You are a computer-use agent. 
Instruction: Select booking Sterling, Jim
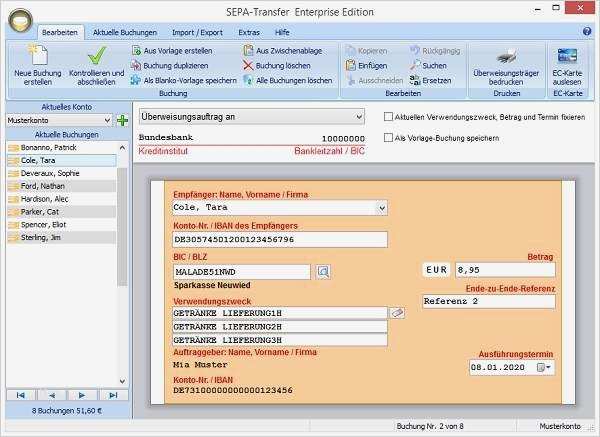click(62, 237)
